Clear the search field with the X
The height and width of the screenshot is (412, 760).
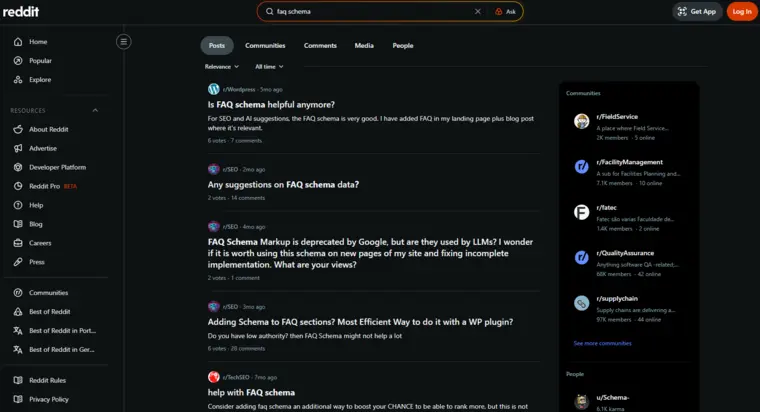point(478,12)
